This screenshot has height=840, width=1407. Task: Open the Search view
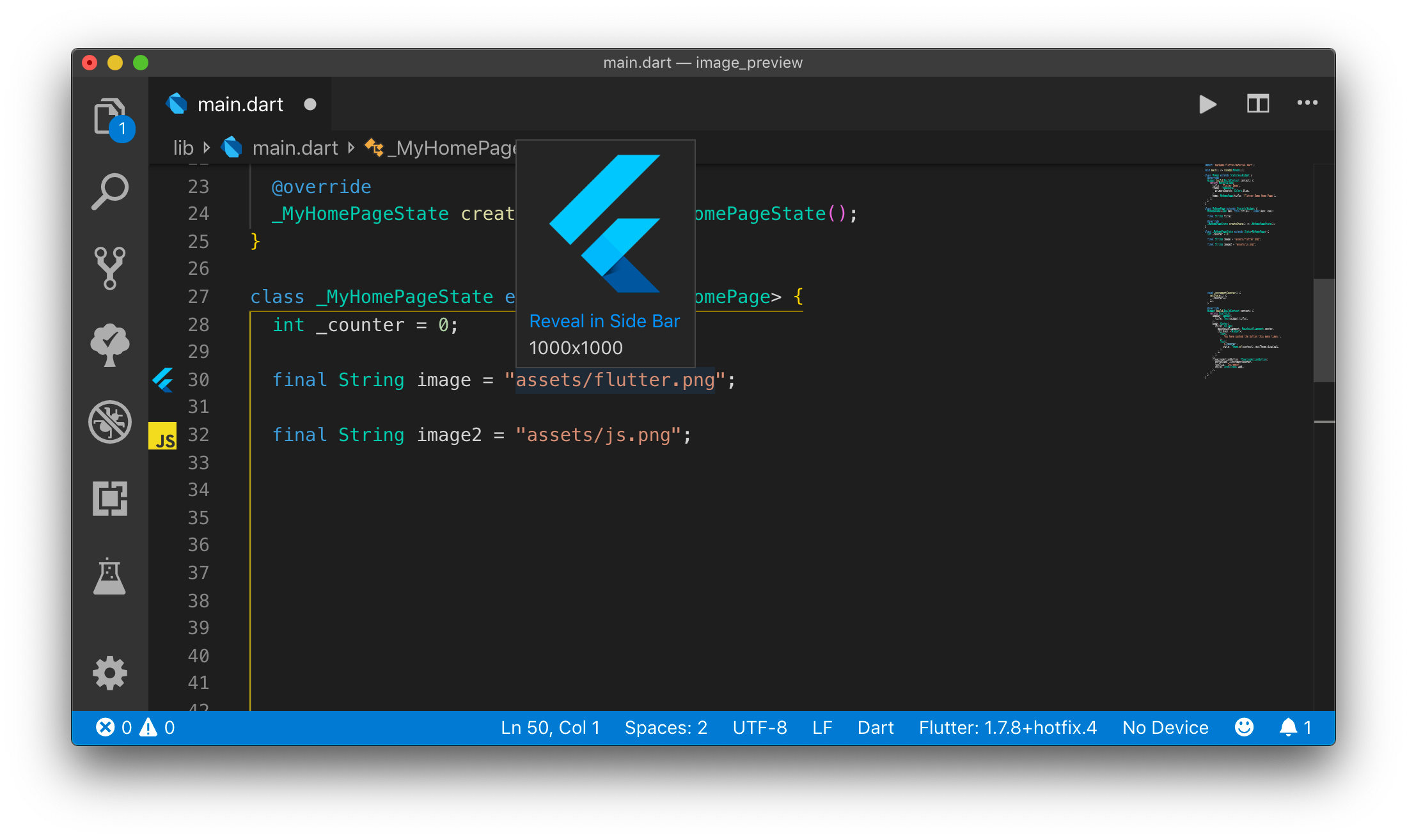(x=110, y=191)
